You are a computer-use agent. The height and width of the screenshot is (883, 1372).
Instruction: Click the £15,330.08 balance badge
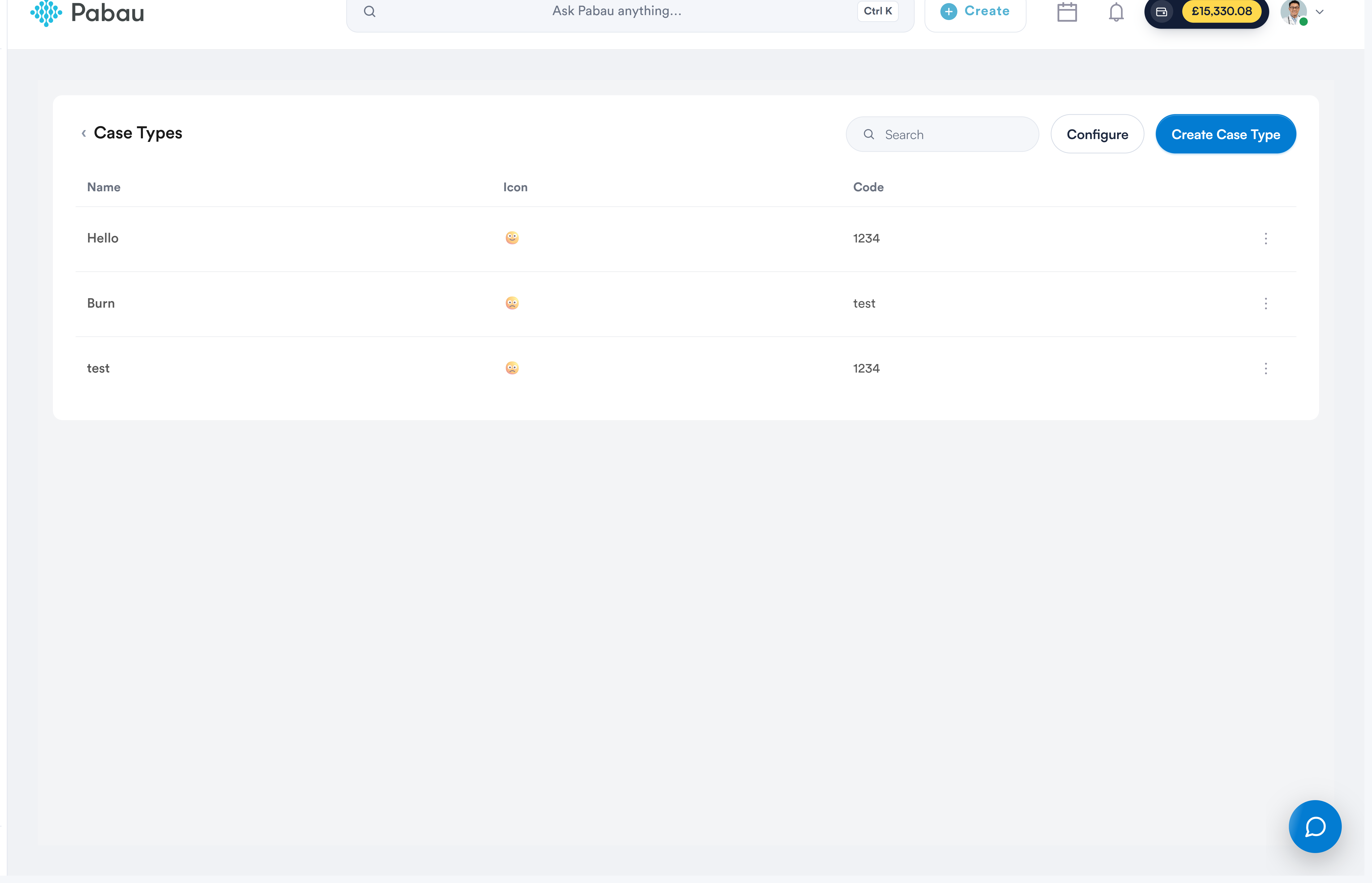1222,12
